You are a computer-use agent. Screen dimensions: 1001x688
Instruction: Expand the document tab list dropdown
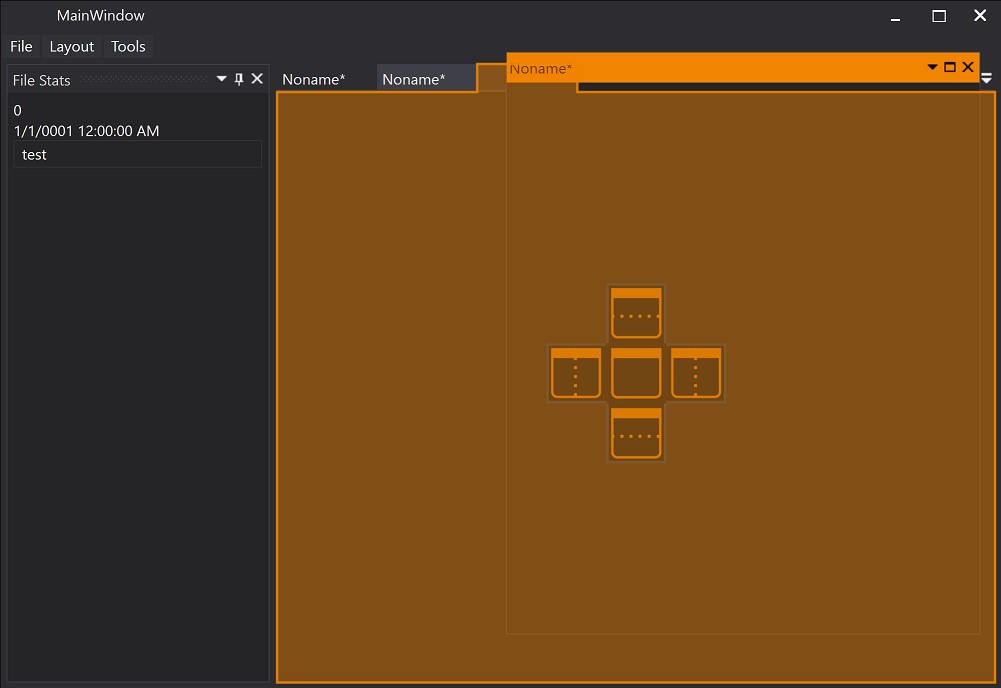pyautogui.click(x=987, y=78)
